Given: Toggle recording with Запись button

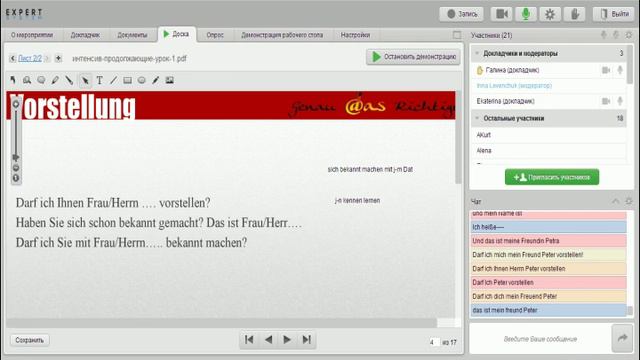Looking at the screenshot, I should click(462, 14).
